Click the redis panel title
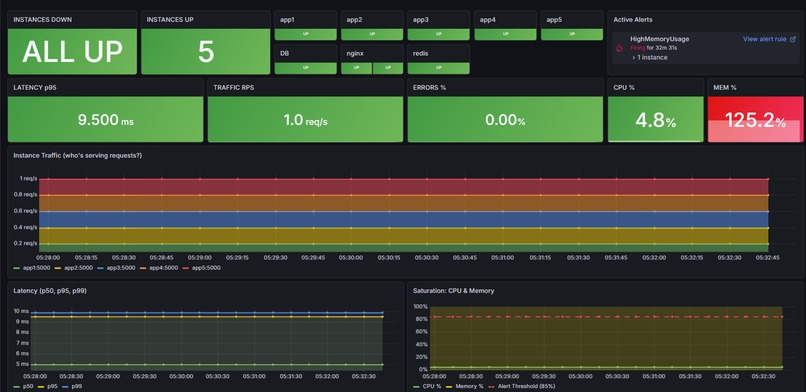 pyautogui.click(x=420, y=53)
